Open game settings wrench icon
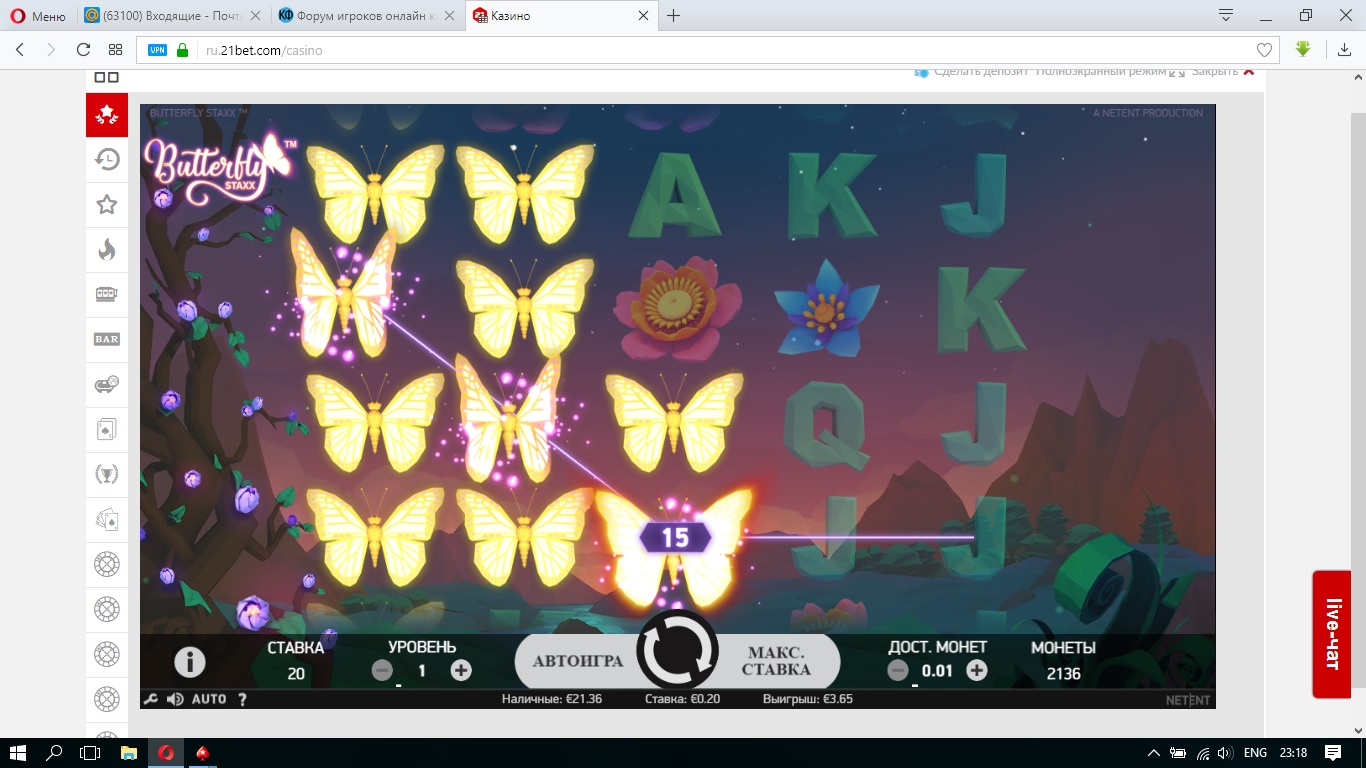Viewport: 1366px width, 768px height. click(x=151, y=699)
